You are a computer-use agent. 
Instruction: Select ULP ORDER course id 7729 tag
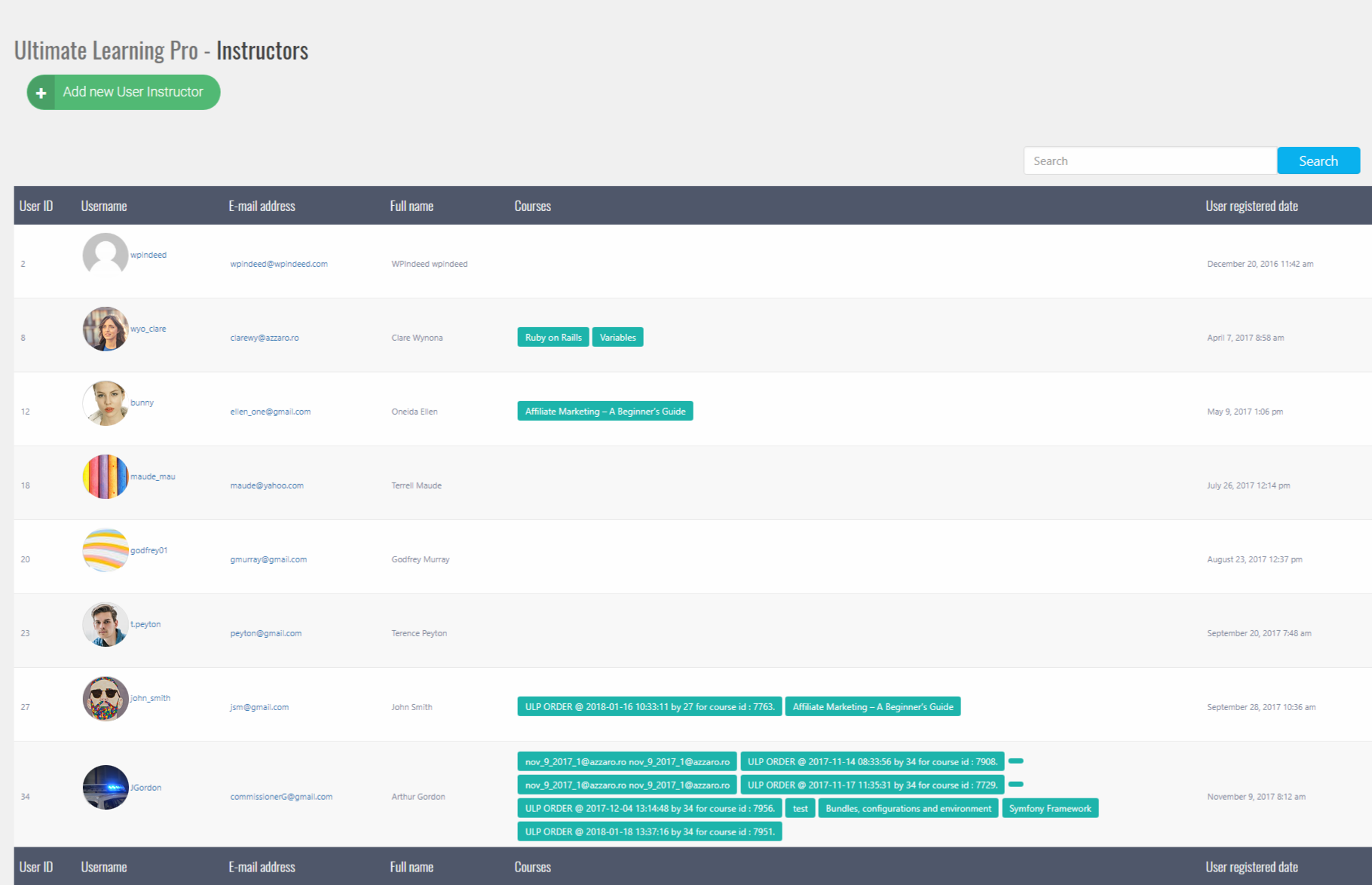click(872, 785)
